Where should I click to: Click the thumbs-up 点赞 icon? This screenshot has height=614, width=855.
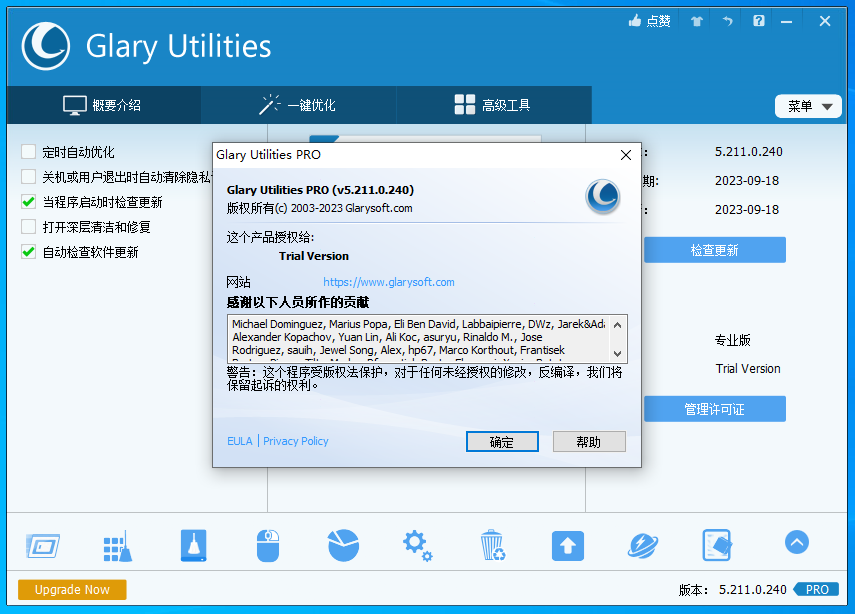tap(649, 21)
